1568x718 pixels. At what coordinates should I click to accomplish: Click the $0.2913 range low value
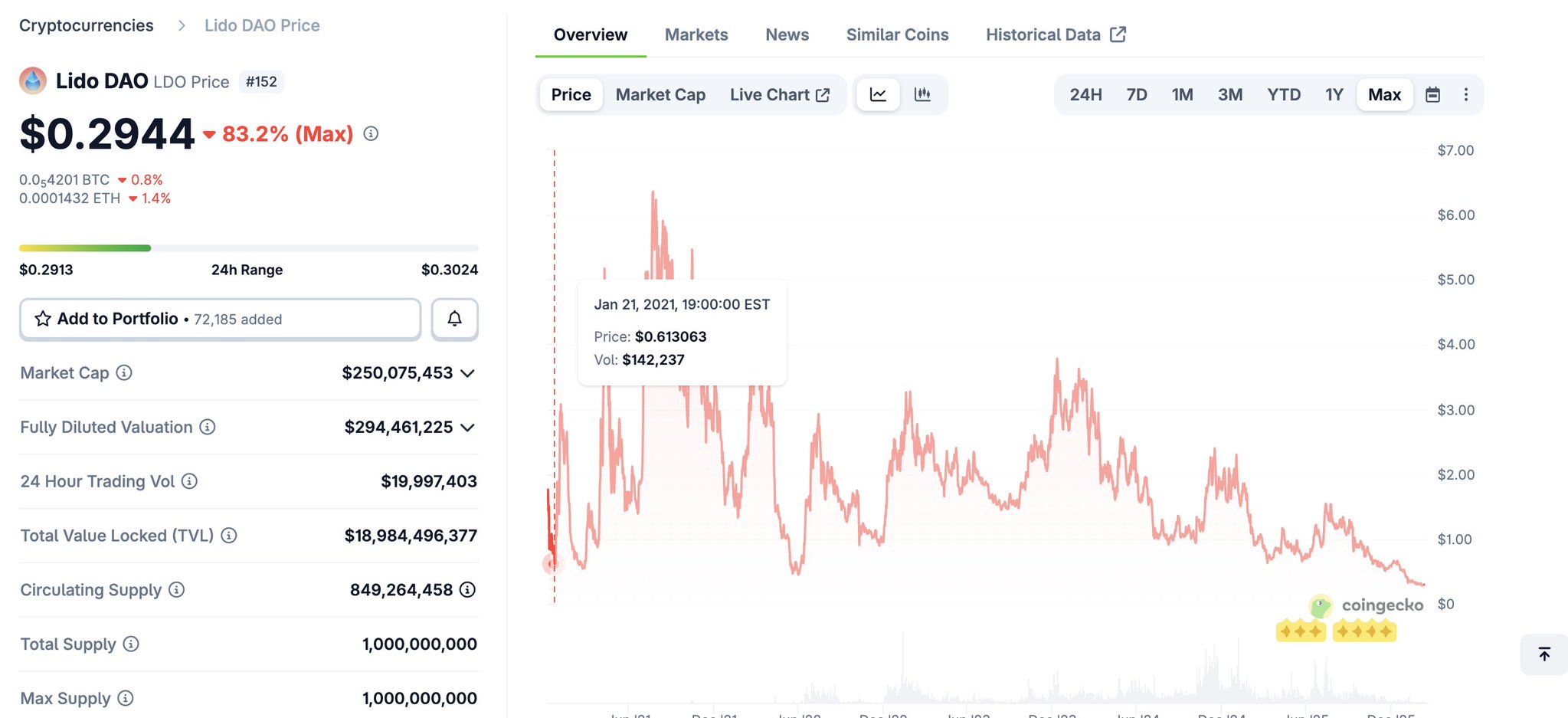pyautogui.click(x=46, y=270)
